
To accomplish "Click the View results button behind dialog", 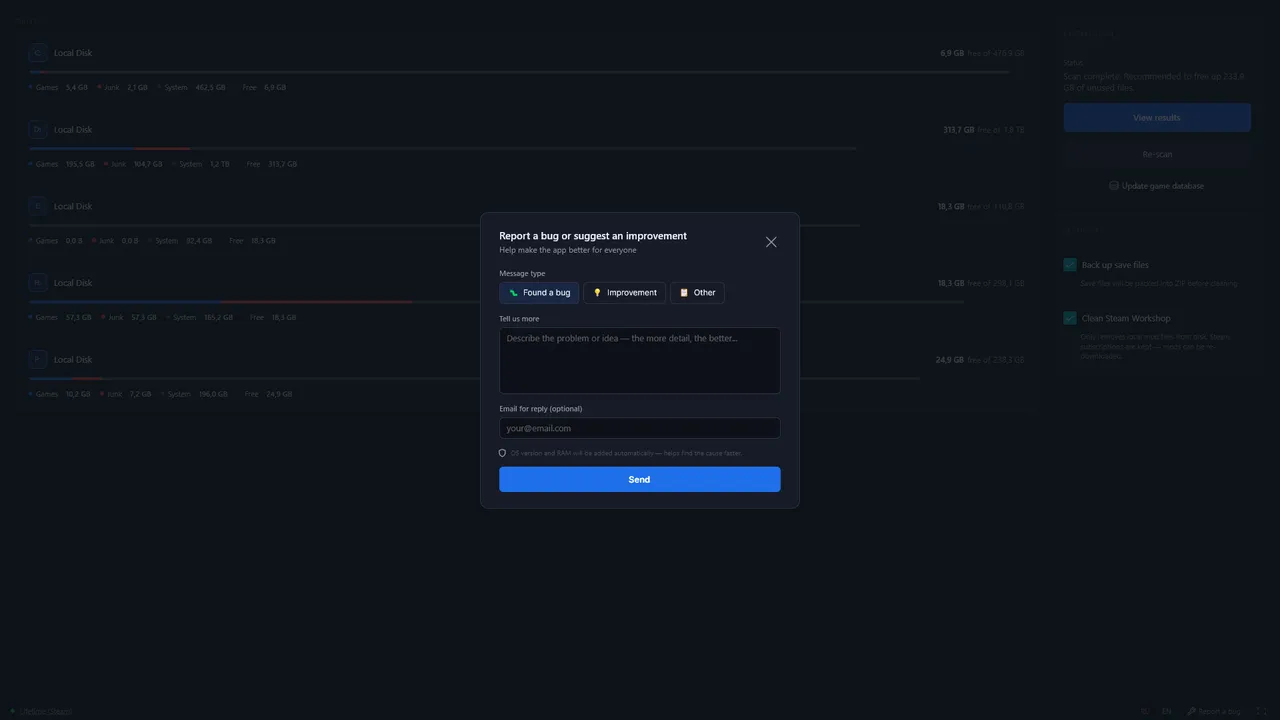I will pos(1157,118).
